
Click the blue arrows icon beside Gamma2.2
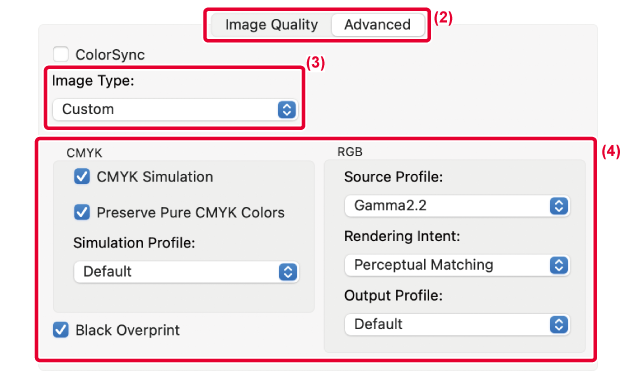[x=559, y=206]
